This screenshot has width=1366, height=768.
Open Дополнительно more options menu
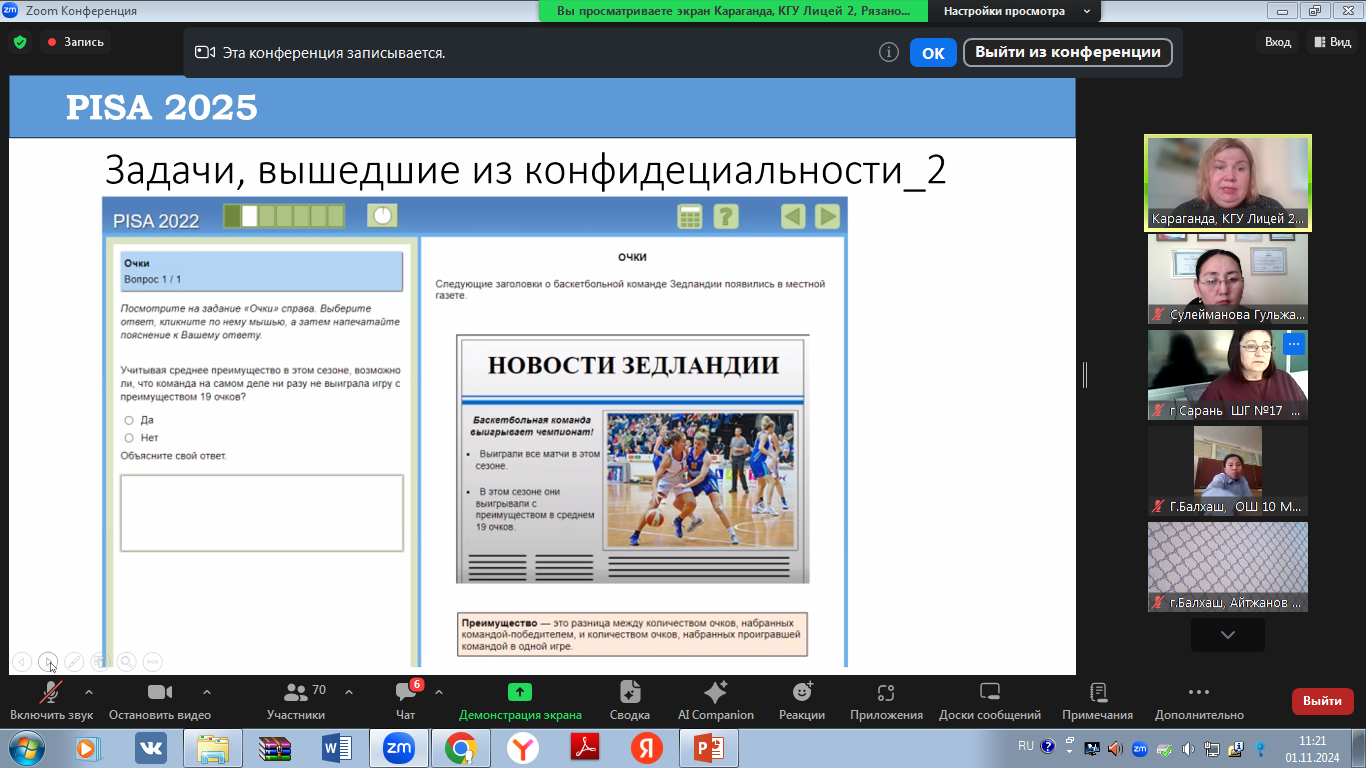1199,693
